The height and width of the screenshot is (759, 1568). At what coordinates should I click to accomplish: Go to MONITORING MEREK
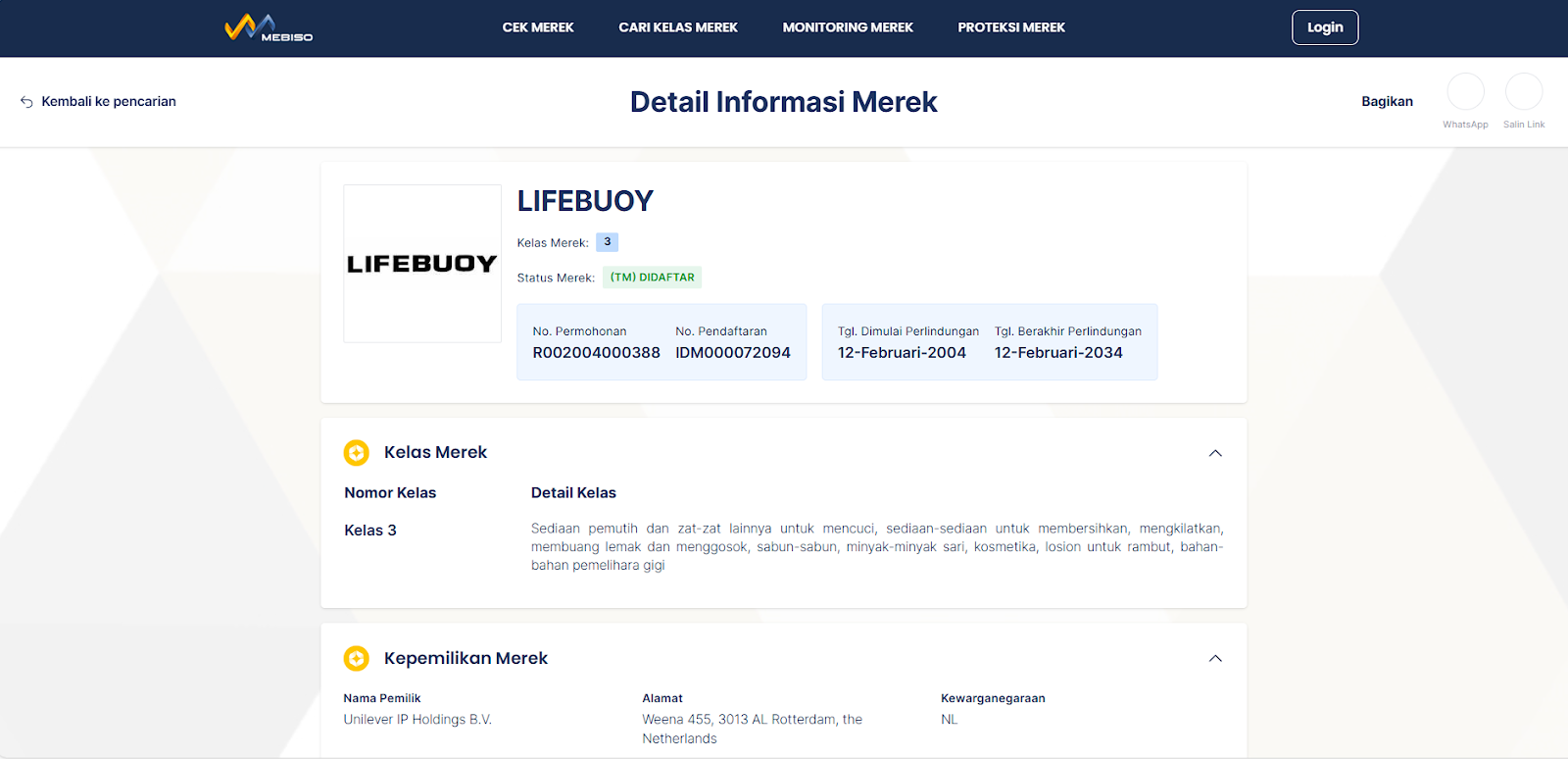[848, 27]
